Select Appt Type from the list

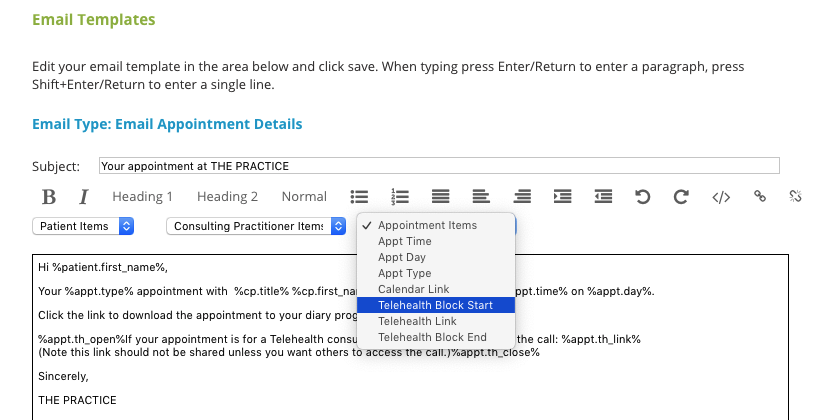(x=436, y=273)
